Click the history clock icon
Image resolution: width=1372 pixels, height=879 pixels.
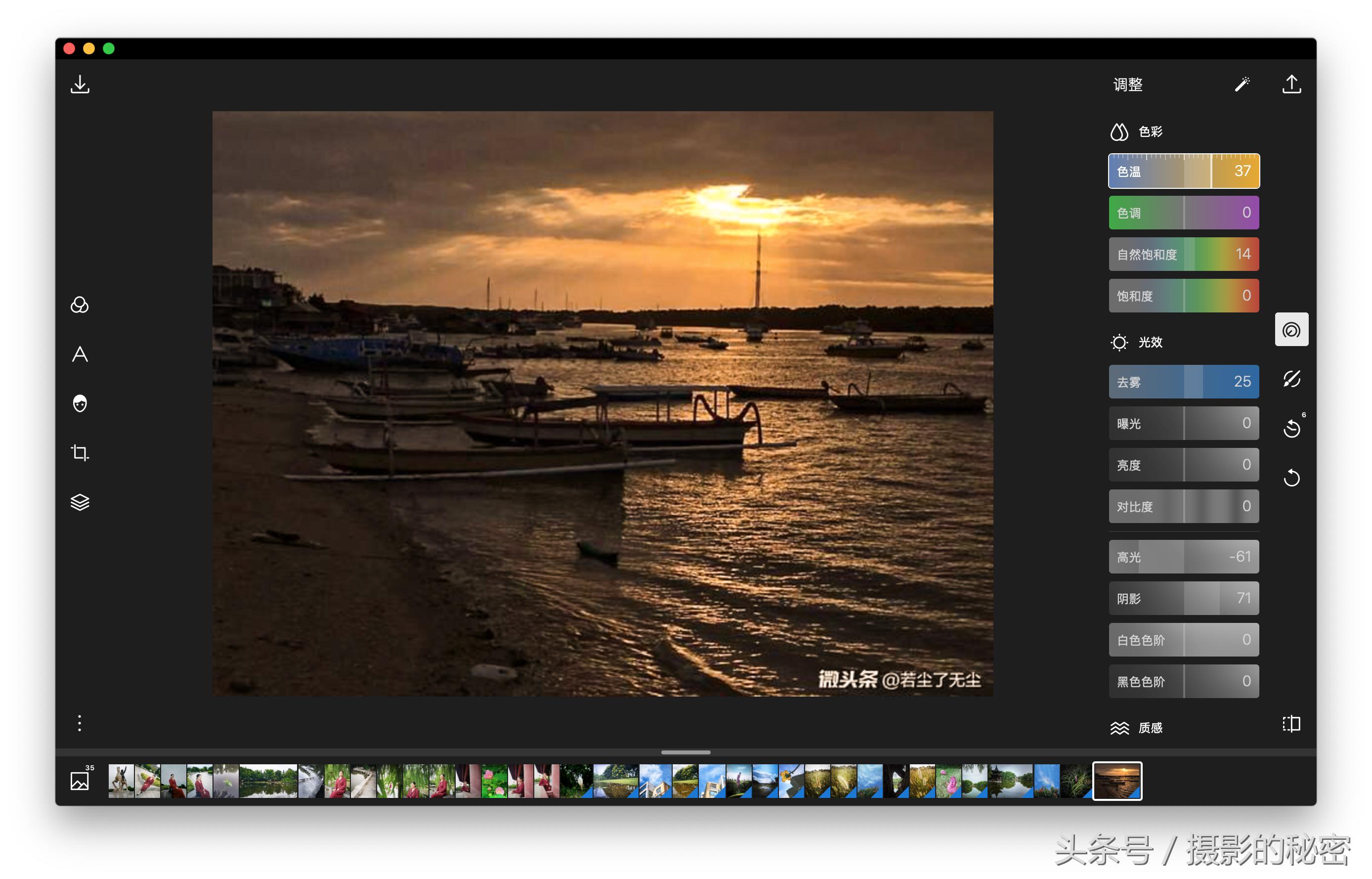(1291, 428)
